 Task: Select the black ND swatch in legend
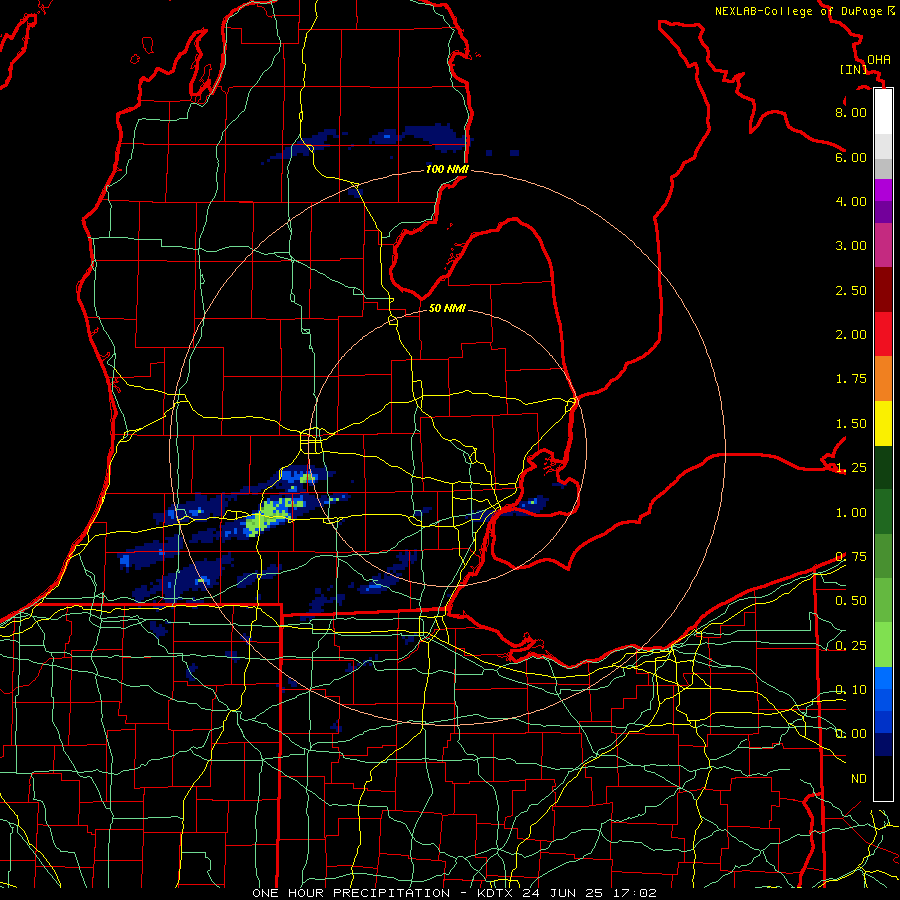click(883, 778)
